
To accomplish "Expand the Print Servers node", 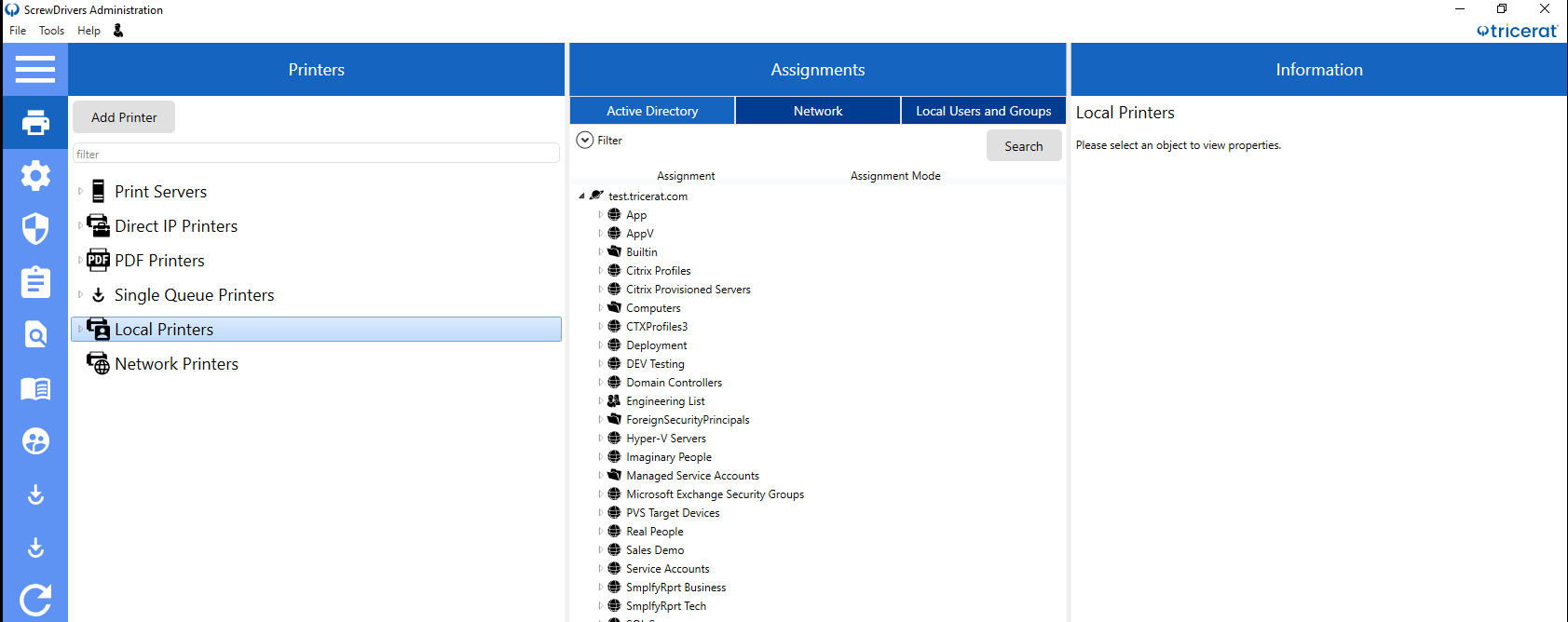I will coord(80,191).
